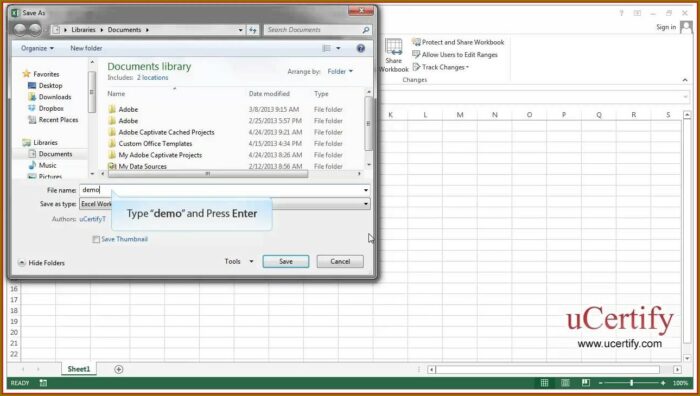Click Allow Users to Edit Ranges

[x=455, y=55]
